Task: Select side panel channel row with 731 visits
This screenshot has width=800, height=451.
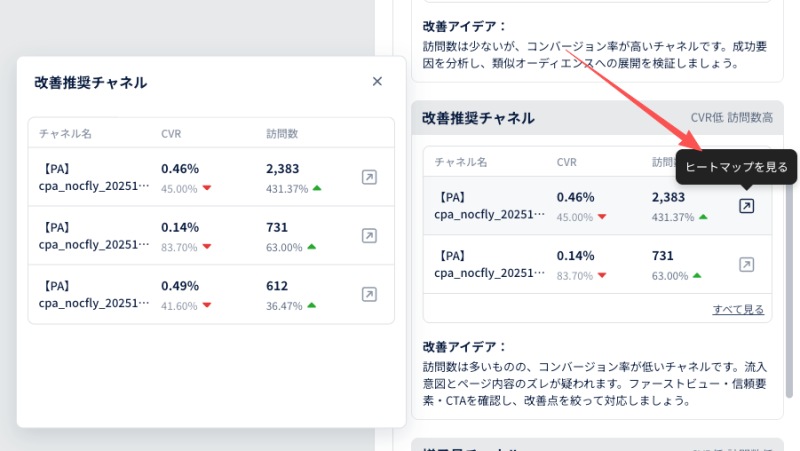Action: [580, 265]
